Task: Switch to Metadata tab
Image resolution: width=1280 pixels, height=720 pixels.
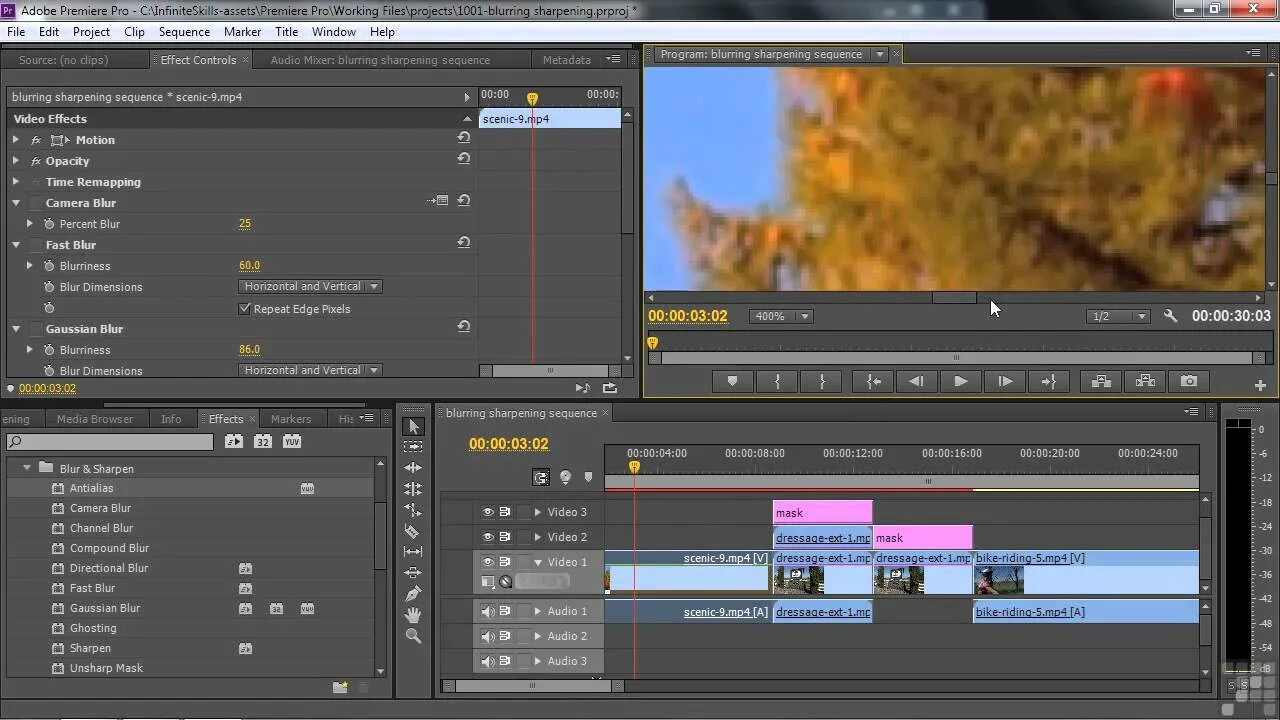Action: tap(567, 60)
